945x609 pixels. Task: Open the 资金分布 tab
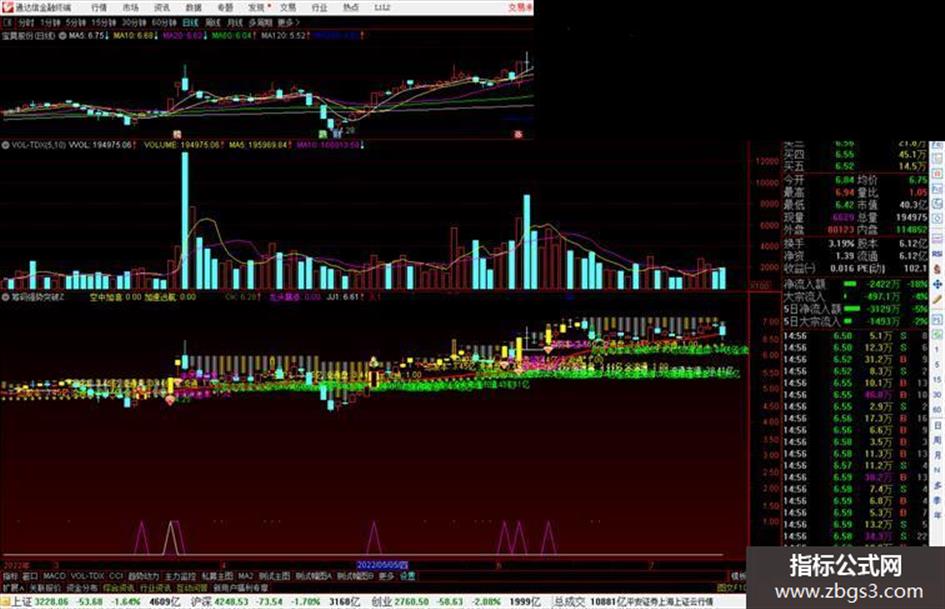click(x=81, y=587)
